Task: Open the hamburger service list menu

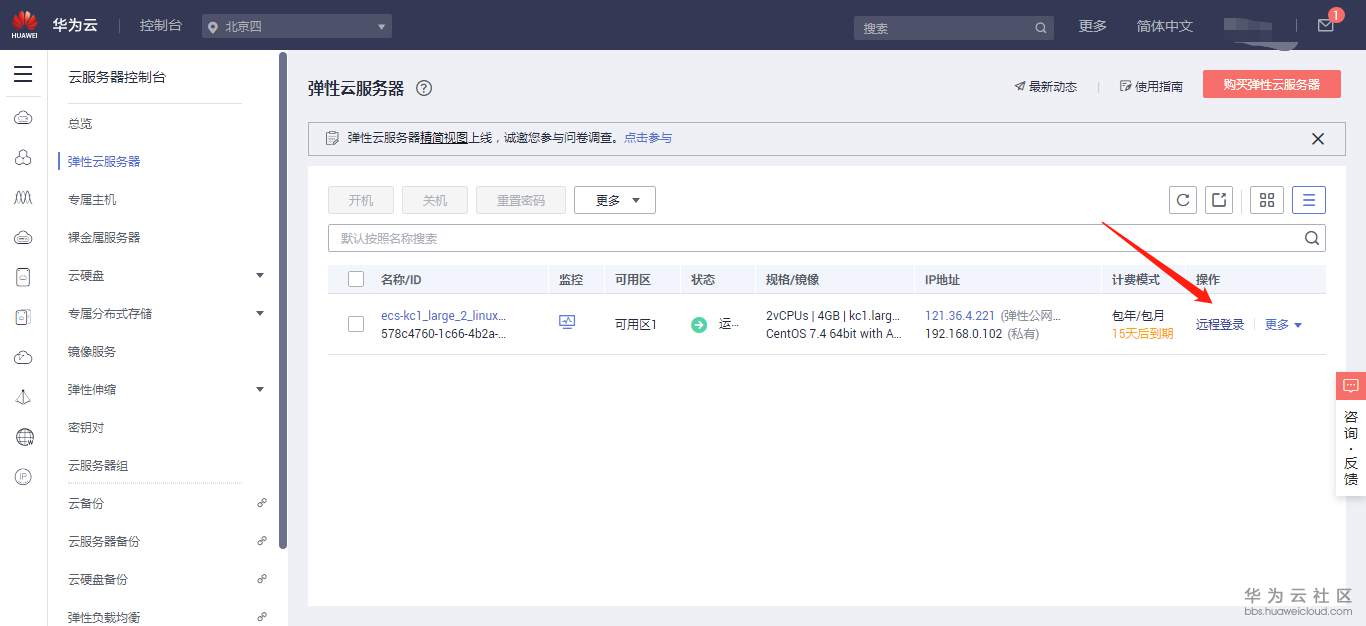Action: [23, 75]
